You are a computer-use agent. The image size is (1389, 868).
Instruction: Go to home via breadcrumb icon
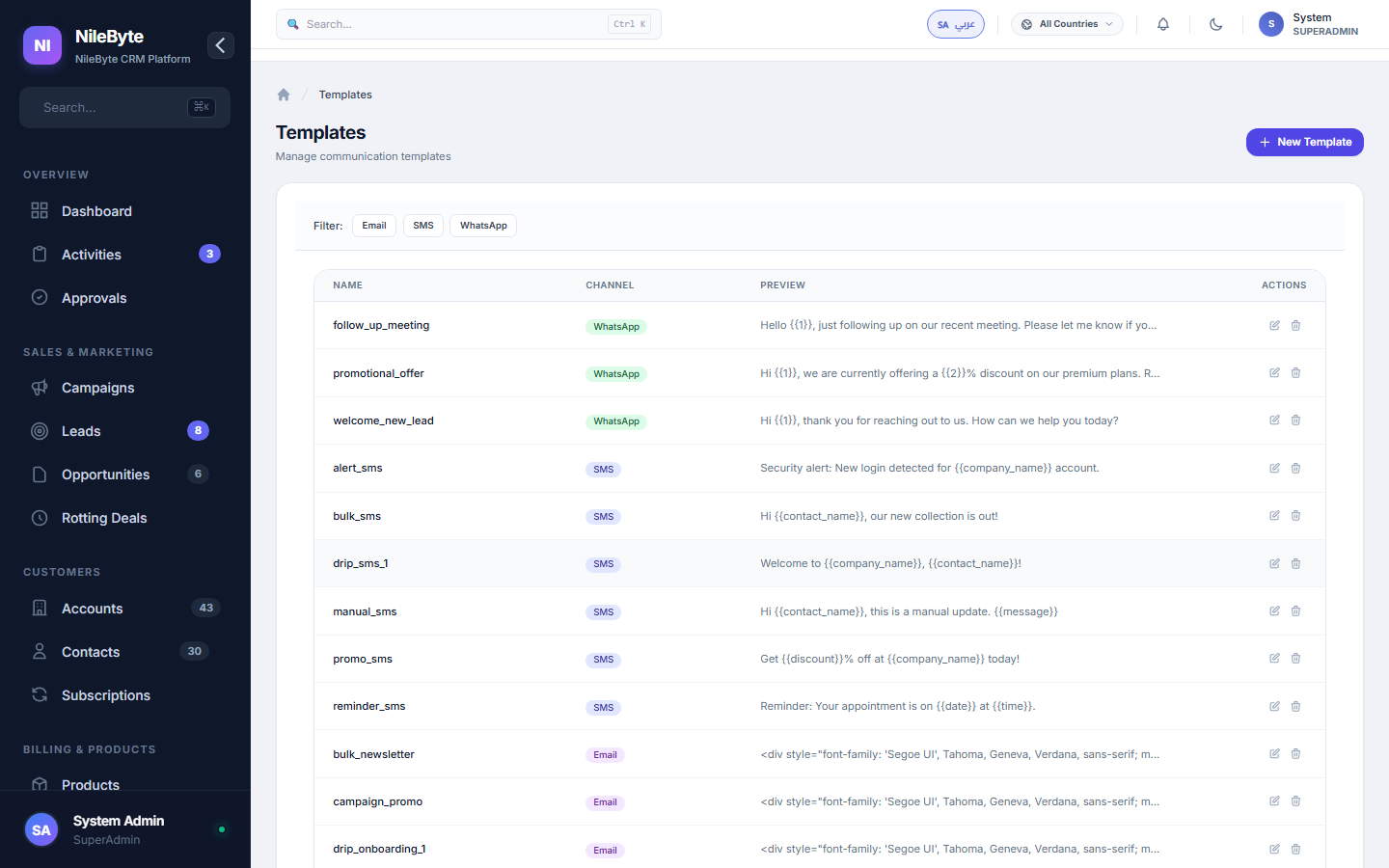(284, 95)
